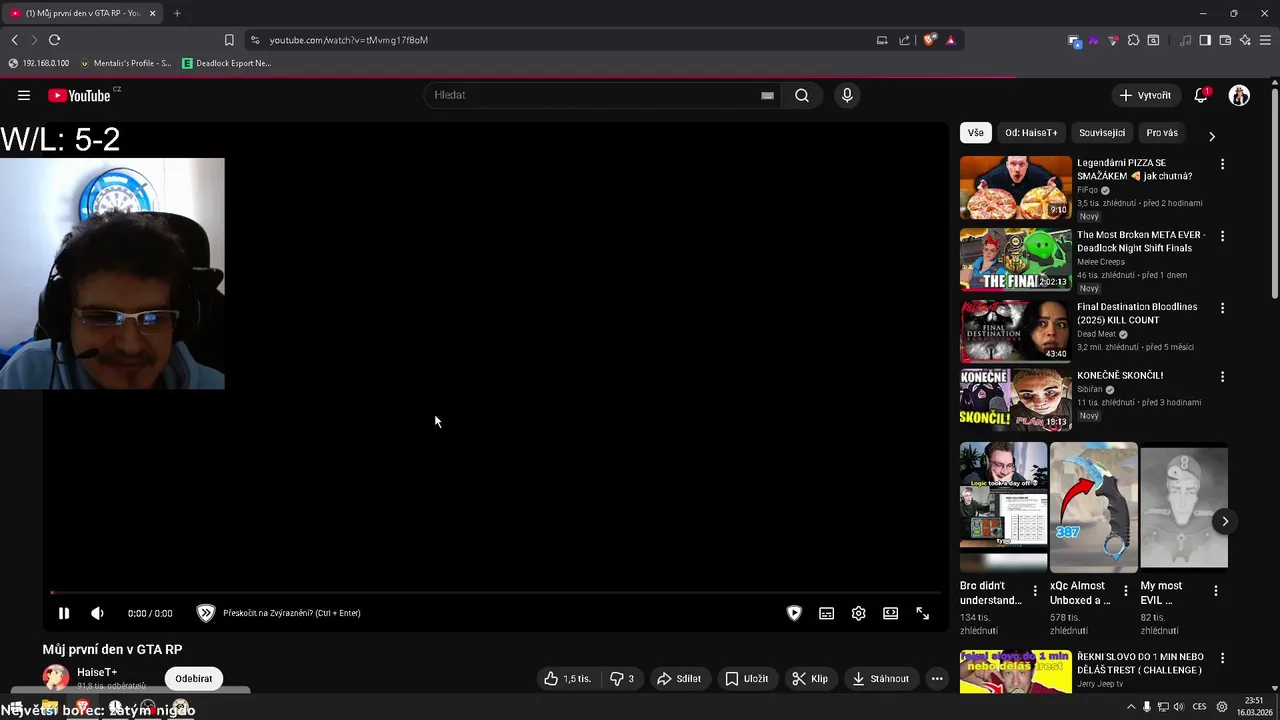Go to the YouTube home logo
Screen dimensions: 1280x720
click(x=80, y=95)
